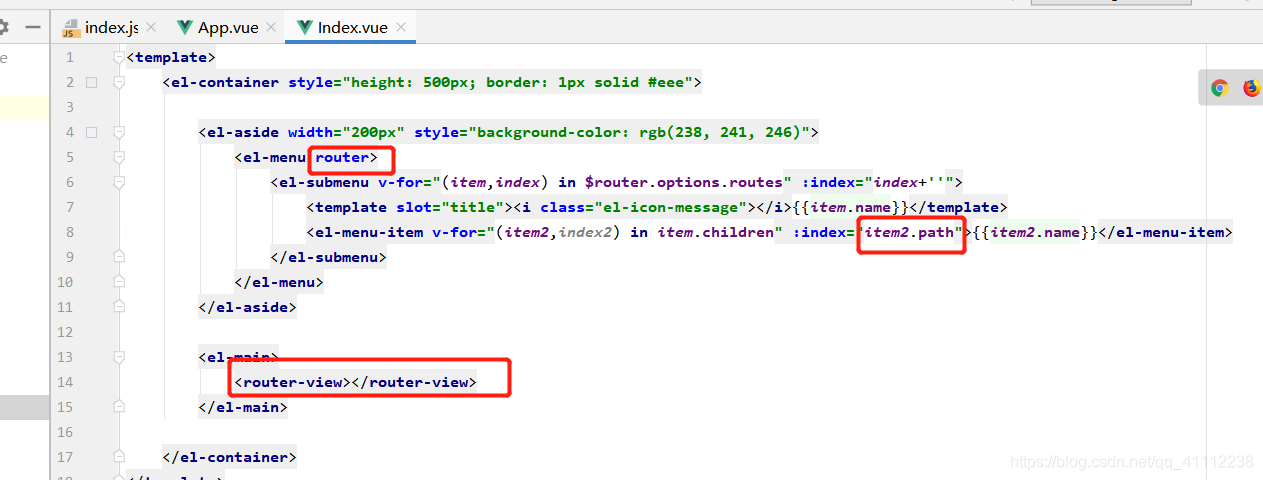The image size is (1263, 480).
Task: Hide the side panel with minimize dash
Action: tap(32, 27)
